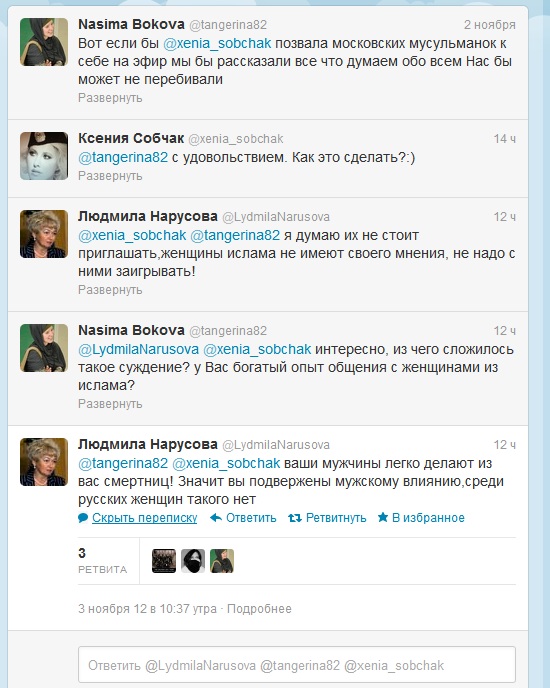Click the 3 РЕТВИТА count
This screenshot has width=550, height=688.
[103, 561]
